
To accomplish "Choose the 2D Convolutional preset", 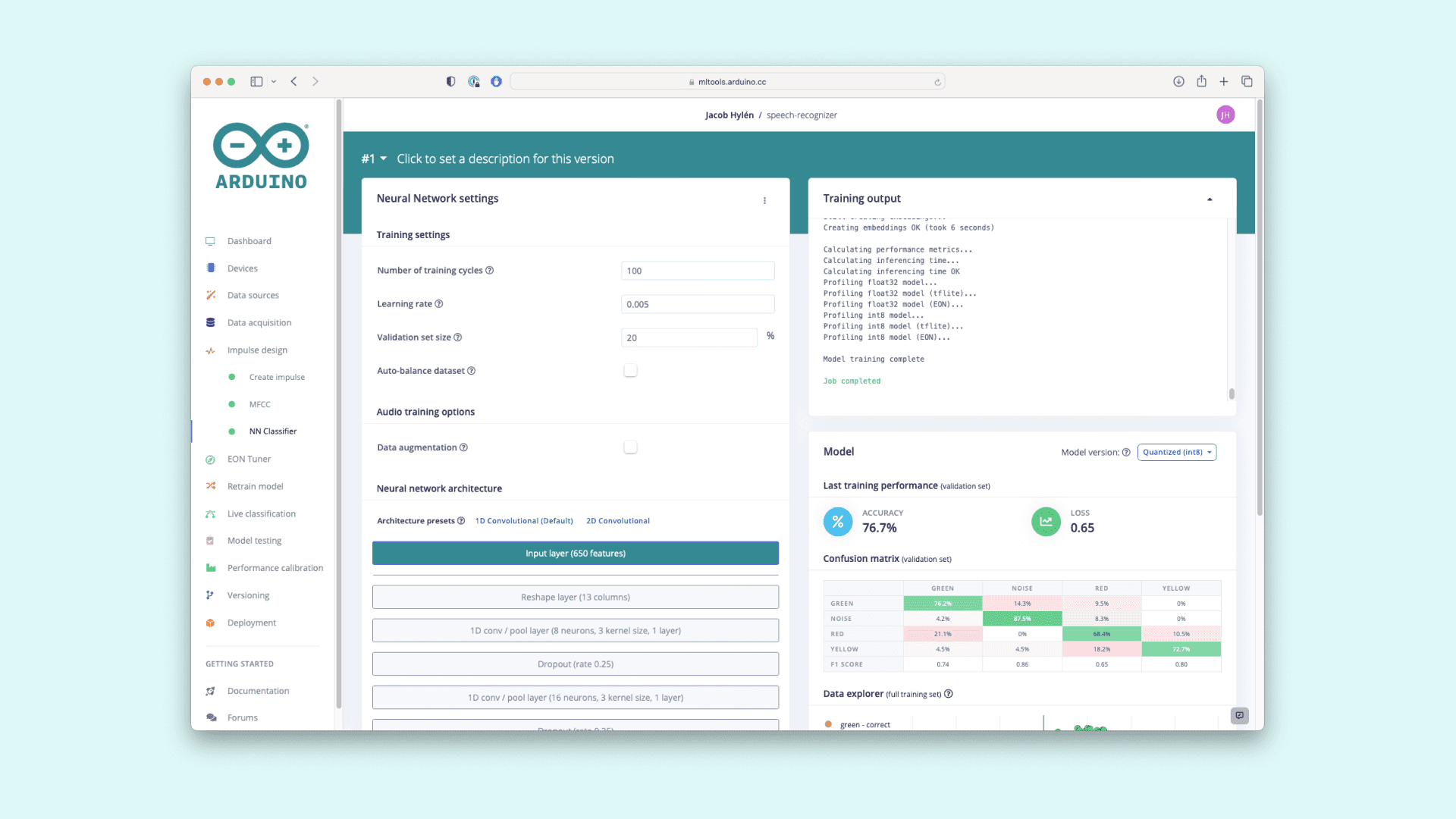I will [617, 521].
